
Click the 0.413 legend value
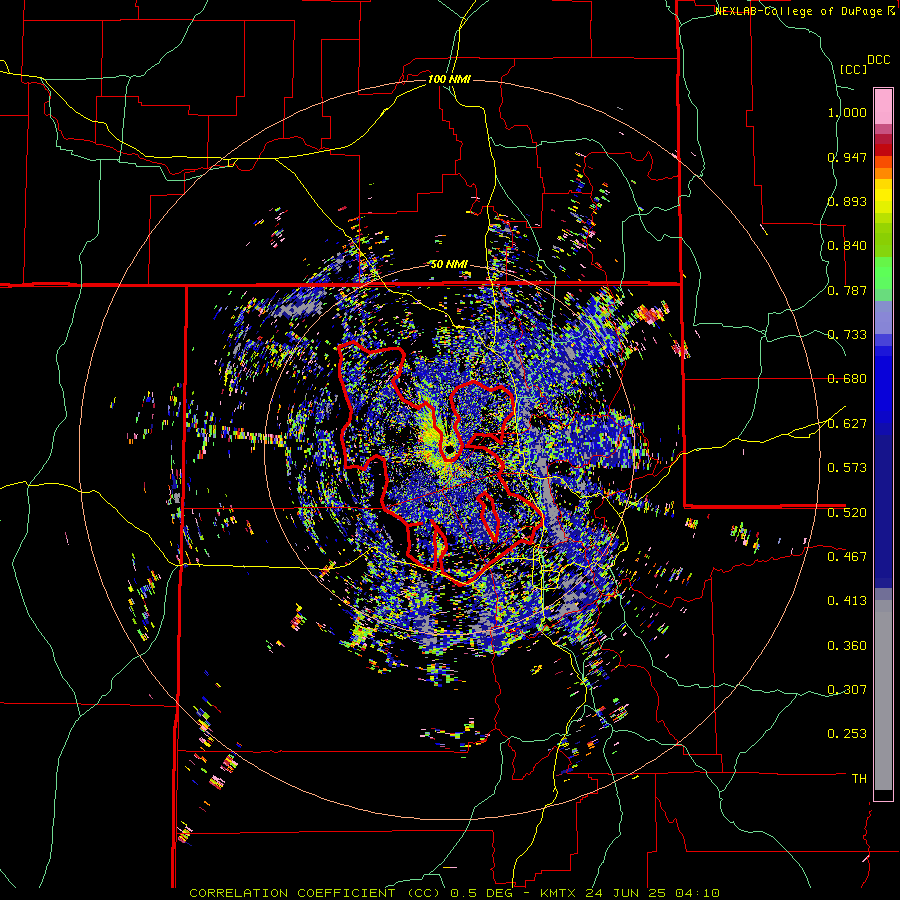(x=847, y=601)
